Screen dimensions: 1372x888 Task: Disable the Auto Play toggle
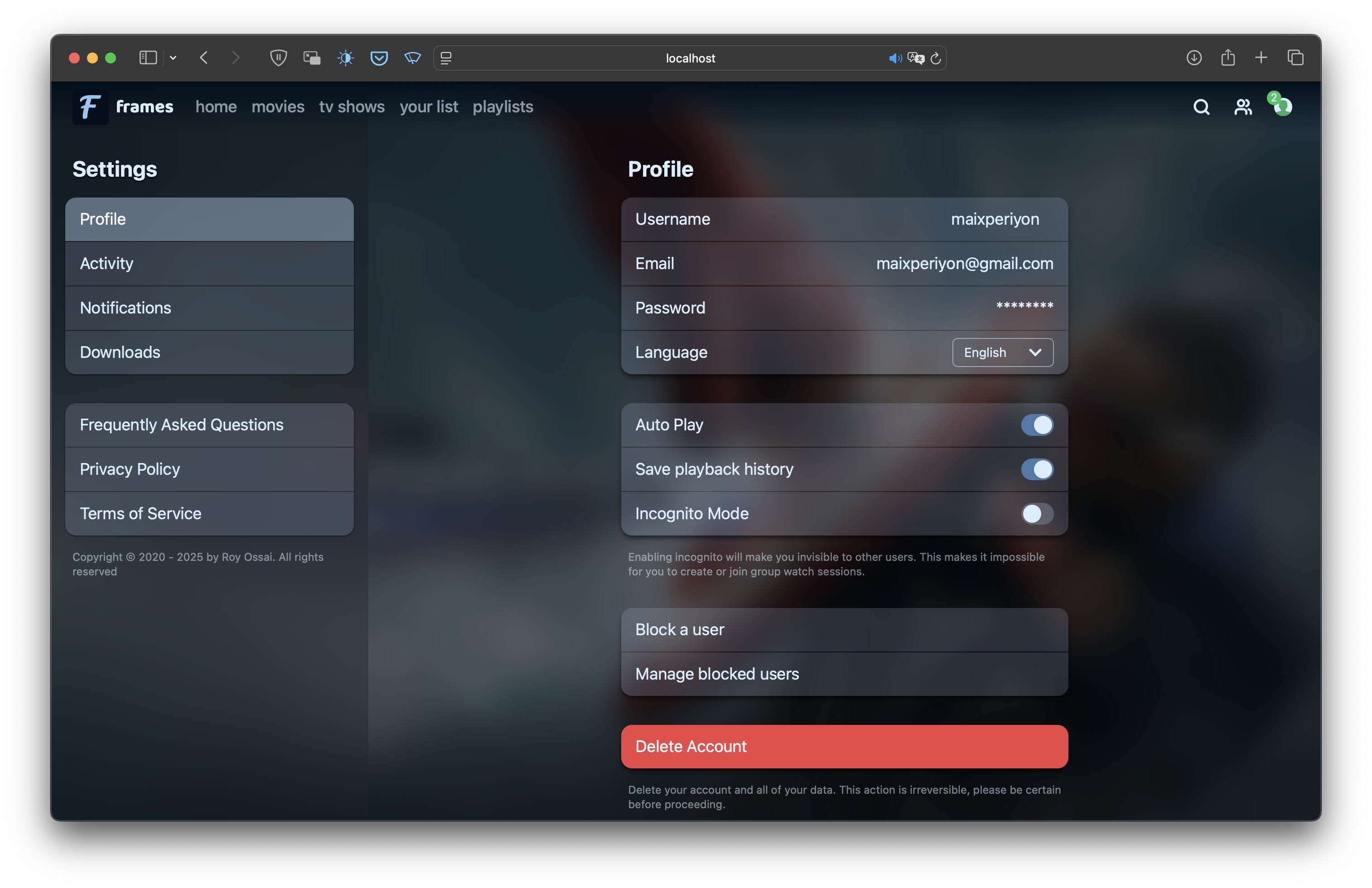coord(1037,425)
